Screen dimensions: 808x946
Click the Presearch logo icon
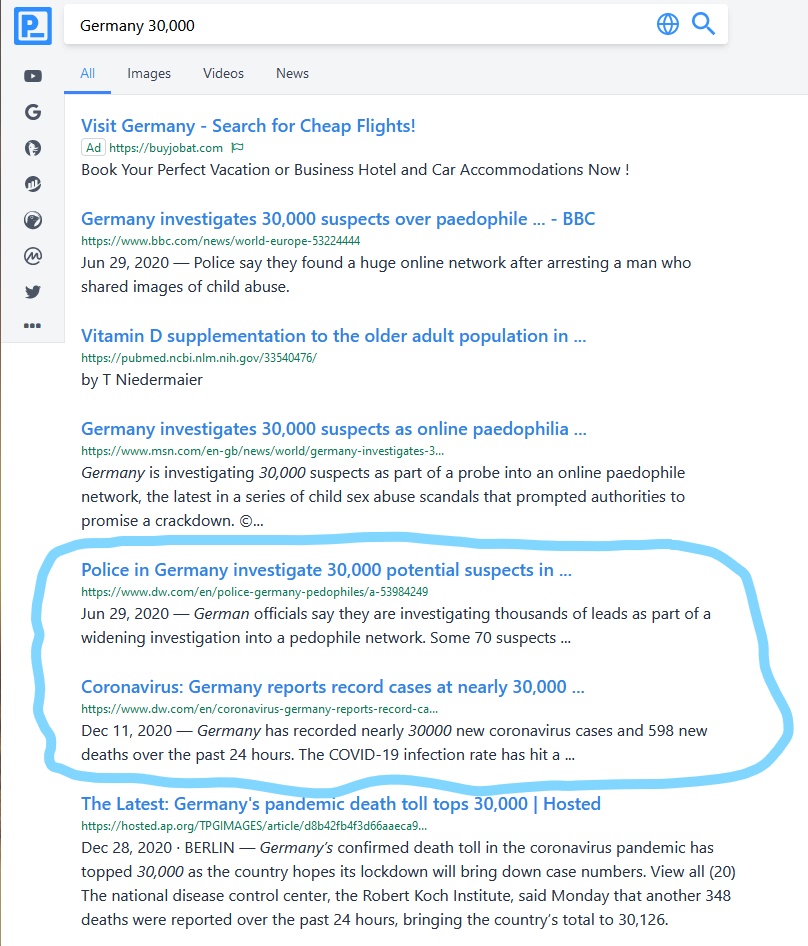31,25
